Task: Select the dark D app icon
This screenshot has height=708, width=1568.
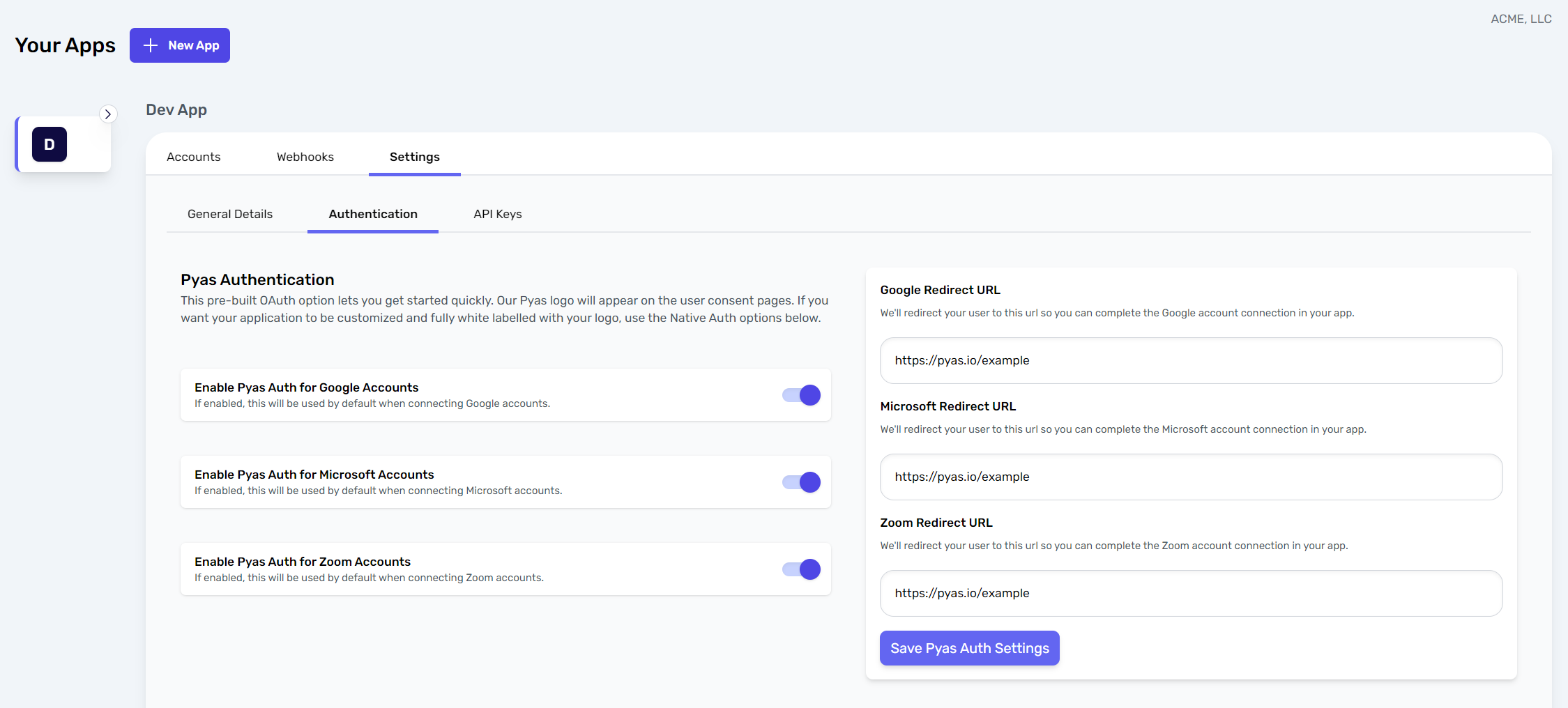Action: coord(50,144)
